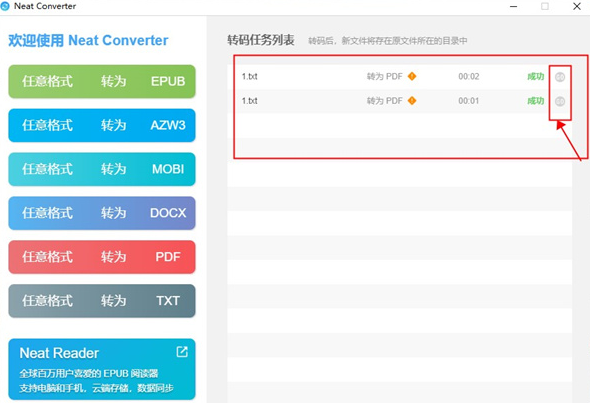Open folder icon for the 00:01 task
The height and width of the screenshot is (403, 590).
click(560, 101)
